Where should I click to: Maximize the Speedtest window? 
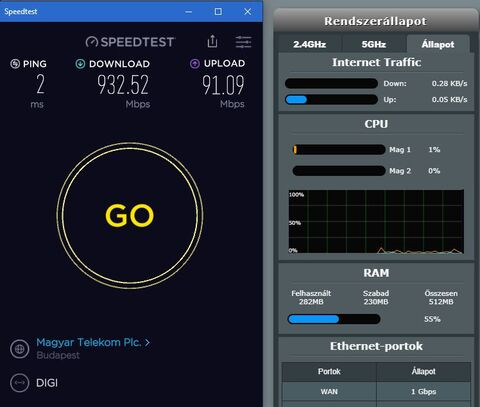tap(218, 12)
